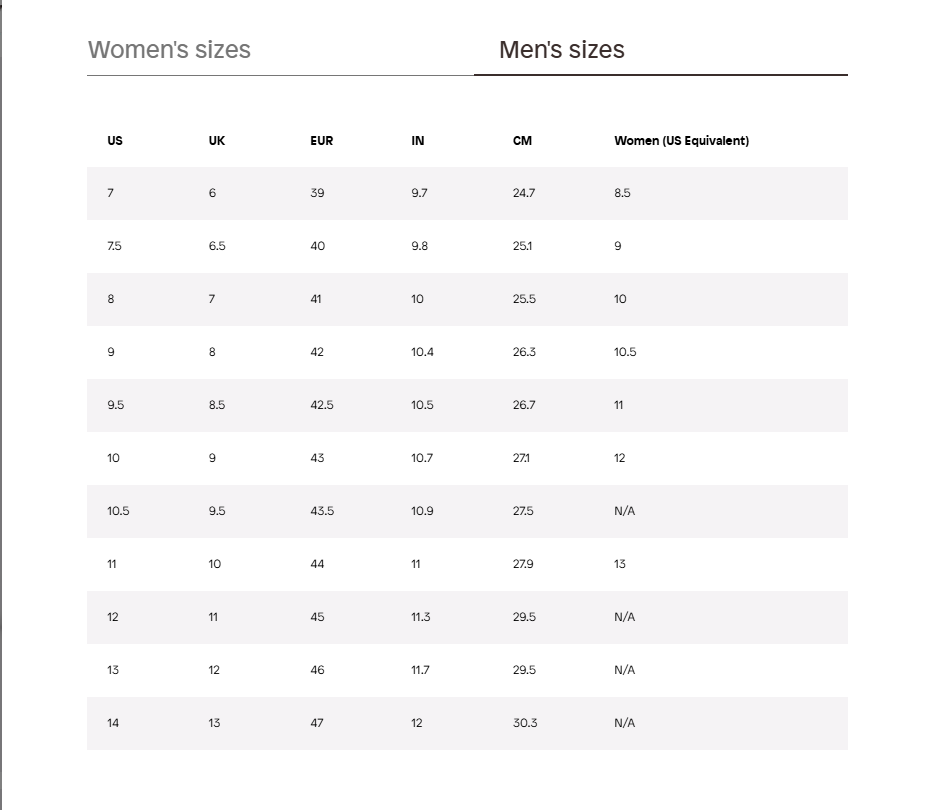
Task: Click the UK column header
Action: pyautogui.click(x=217, y=141)
